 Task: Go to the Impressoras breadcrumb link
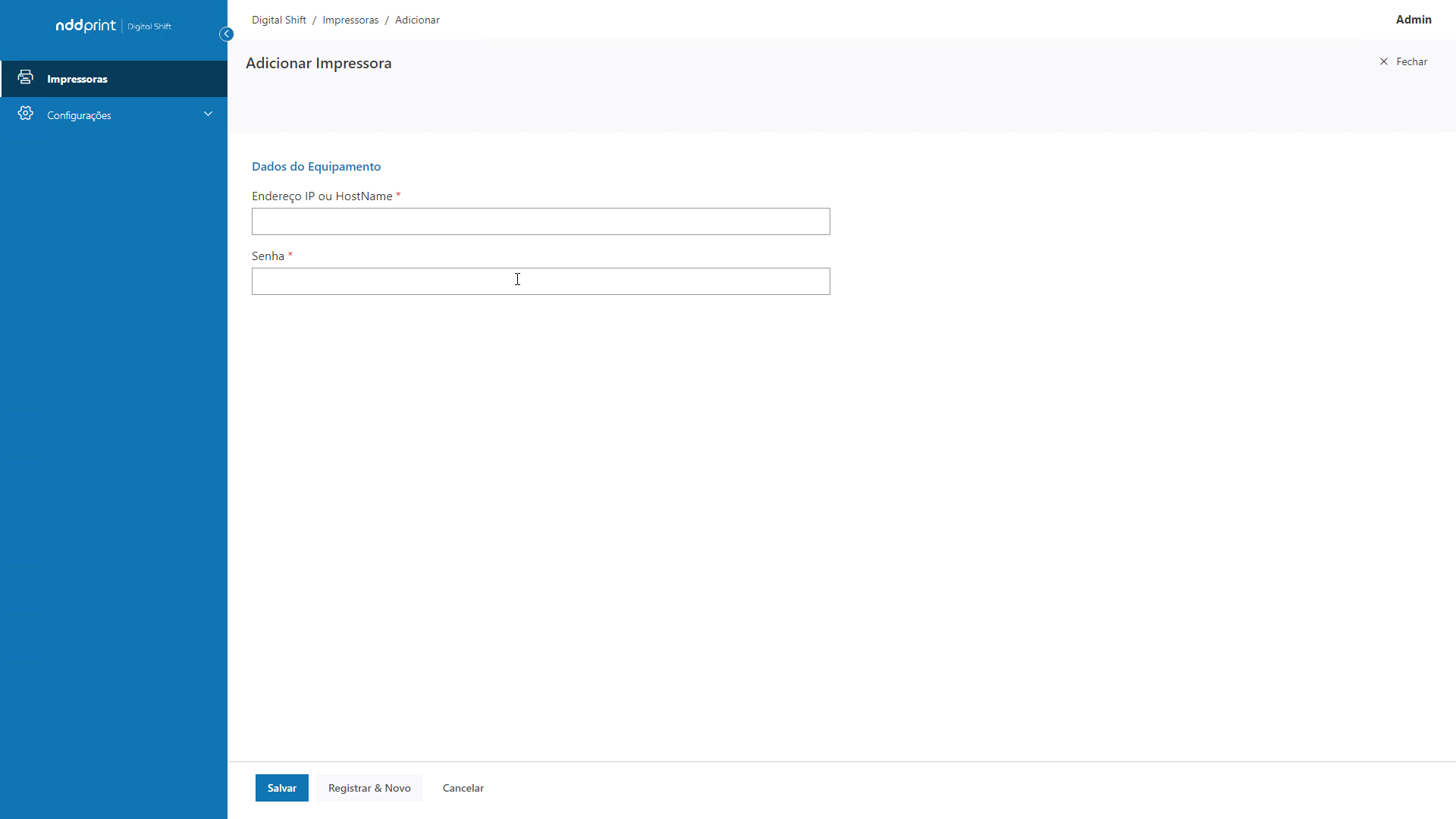coord(350,20)
